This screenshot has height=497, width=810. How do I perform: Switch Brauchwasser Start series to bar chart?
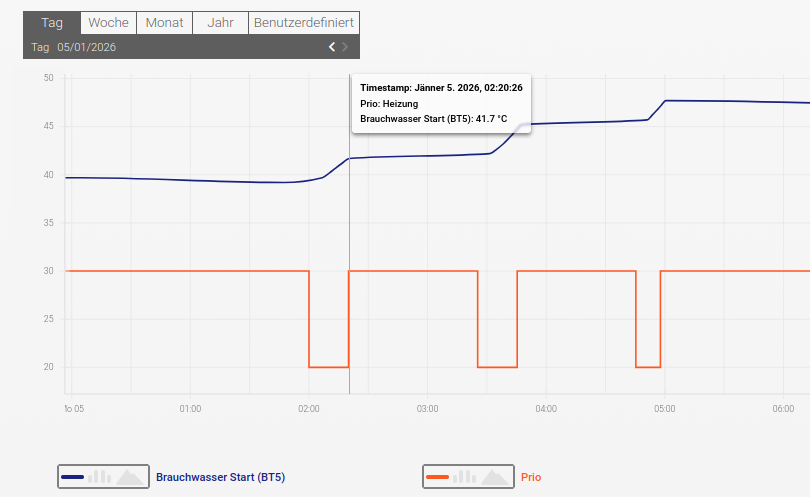pos(99,477)
